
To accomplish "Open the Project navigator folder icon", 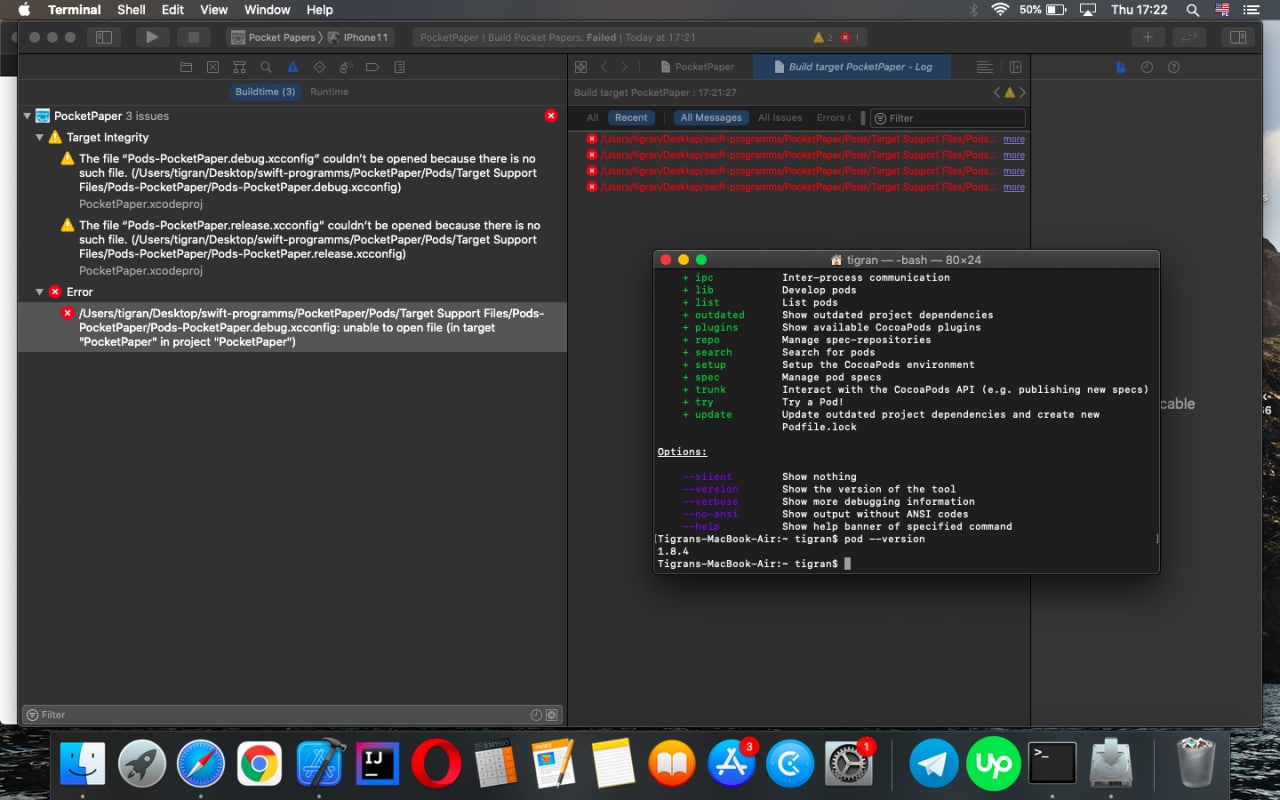I will tap(185, 67).
